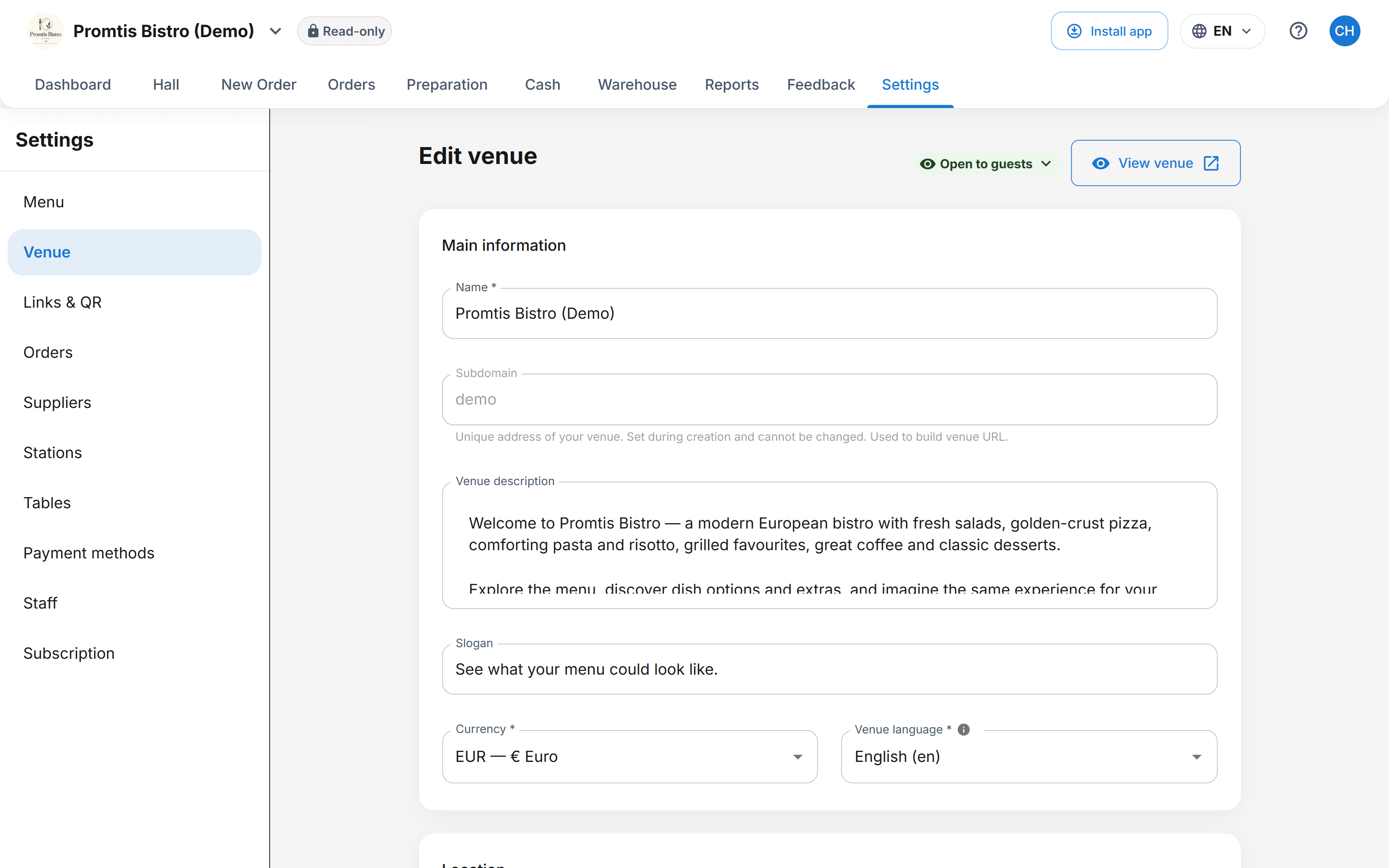Click the Install app download icon
The image size is (1389, 868).
tap(1074, 31)
